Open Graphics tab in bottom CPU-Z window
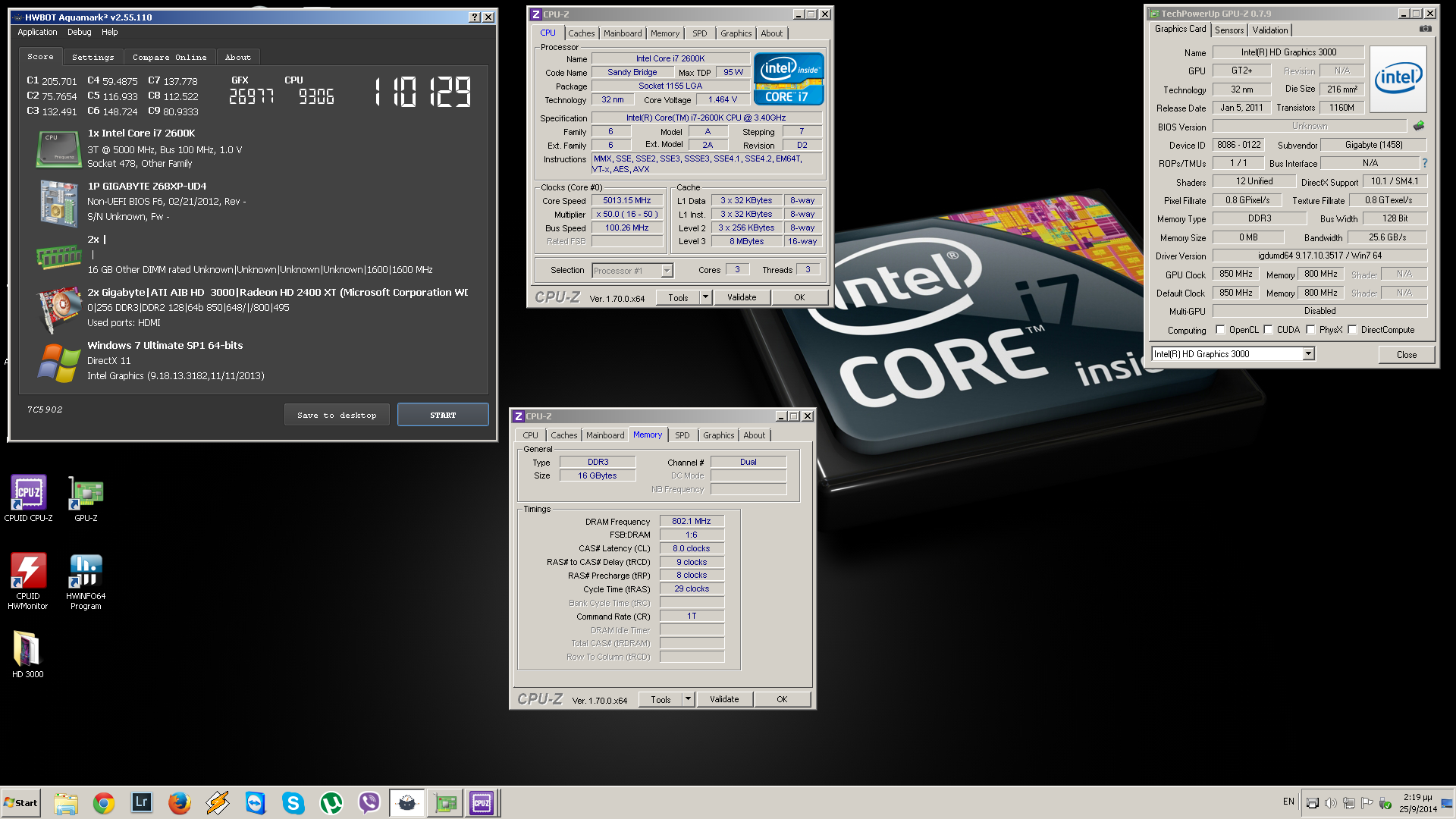1456x819 pixels. 719,435
